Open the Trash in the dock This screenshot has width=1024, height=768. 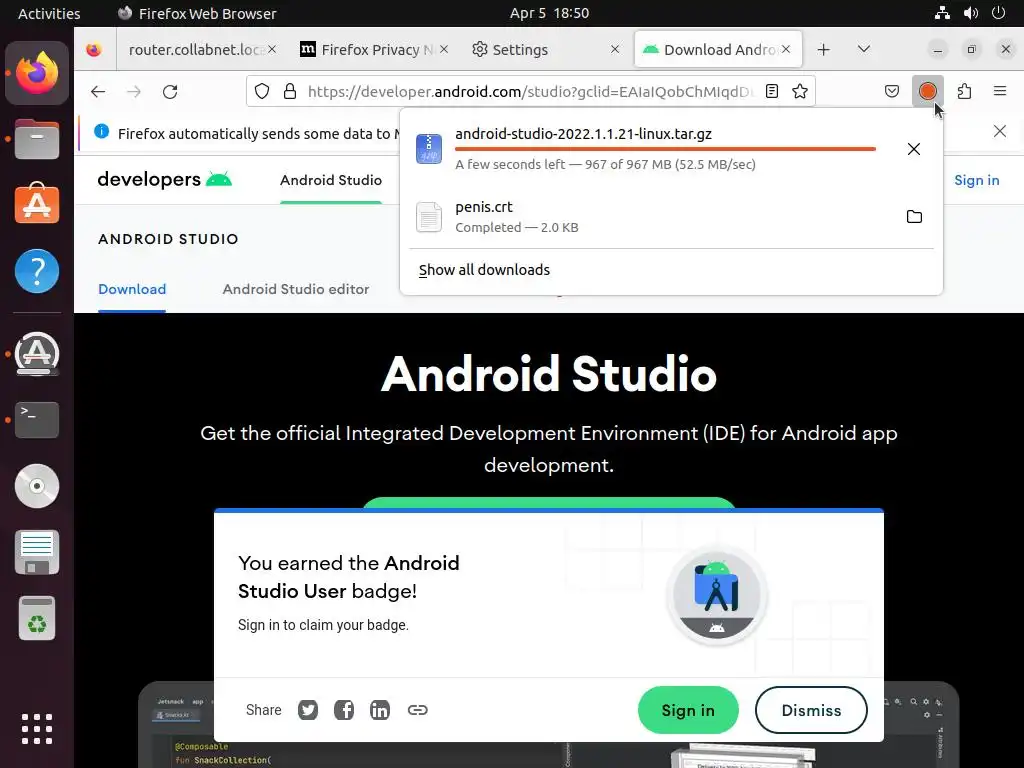click(37, 618)
